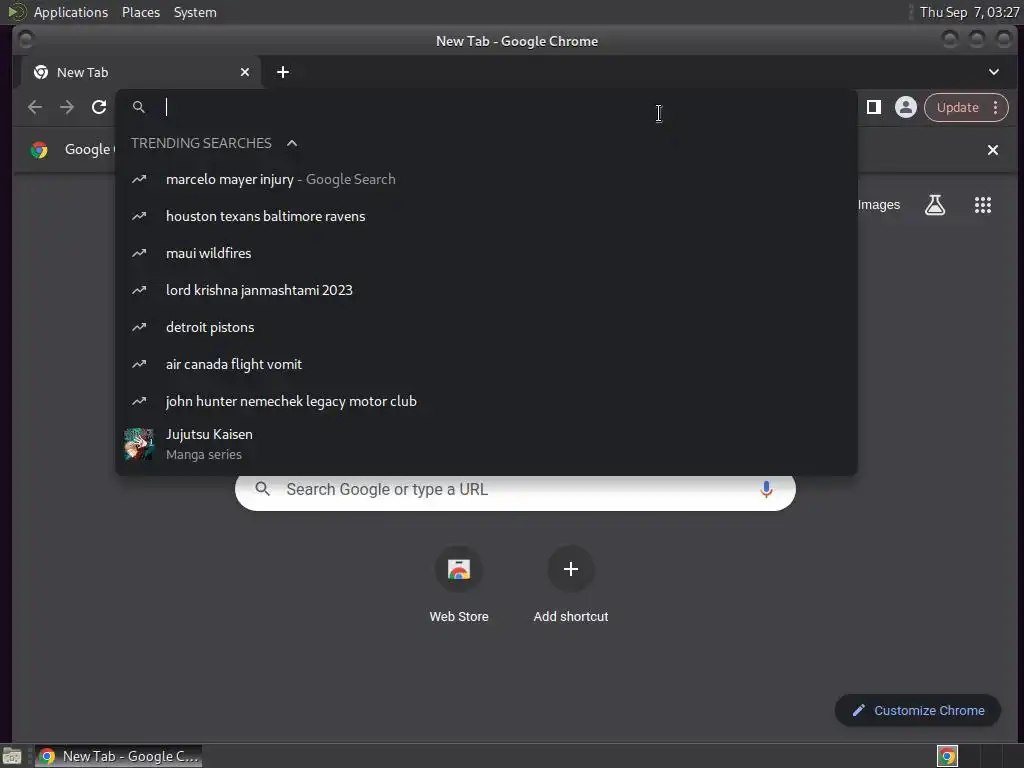The width and height of the screenshot is (1024, 768).
Task: Click the show desktop icon in bottom panel
Action: click(12, 756)
